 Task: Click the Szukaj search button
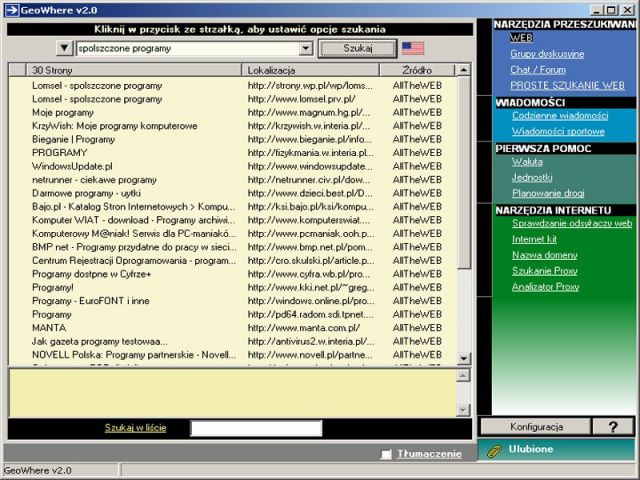pos(358,48)
